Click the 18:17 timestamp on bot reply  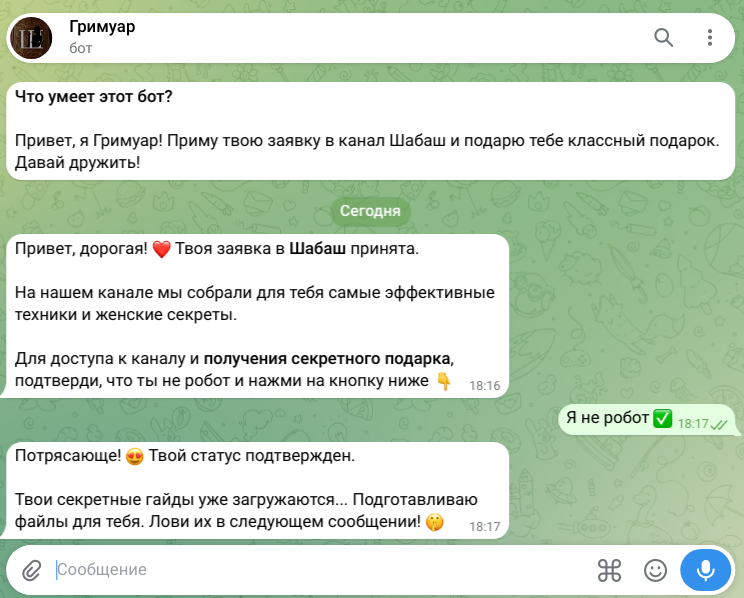pos(484,526)
